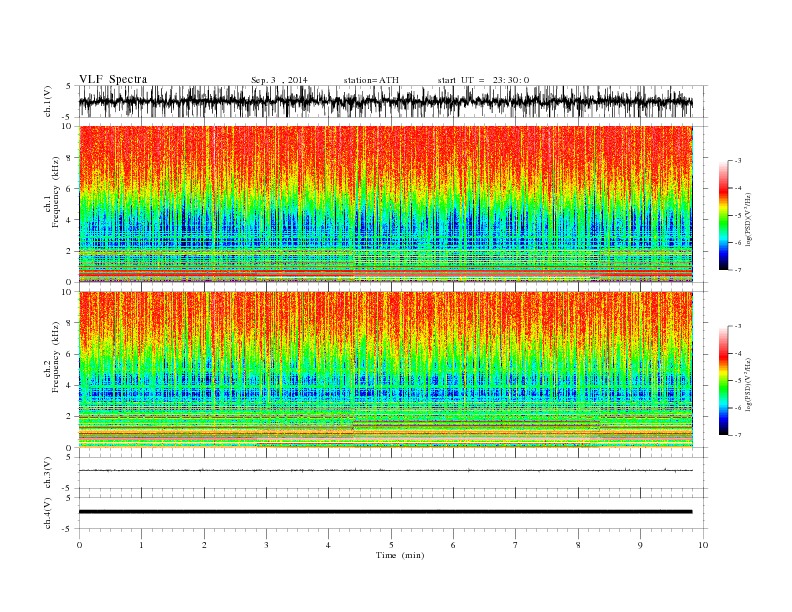Click the time axis tick label "2"

[x=204, y=545]
